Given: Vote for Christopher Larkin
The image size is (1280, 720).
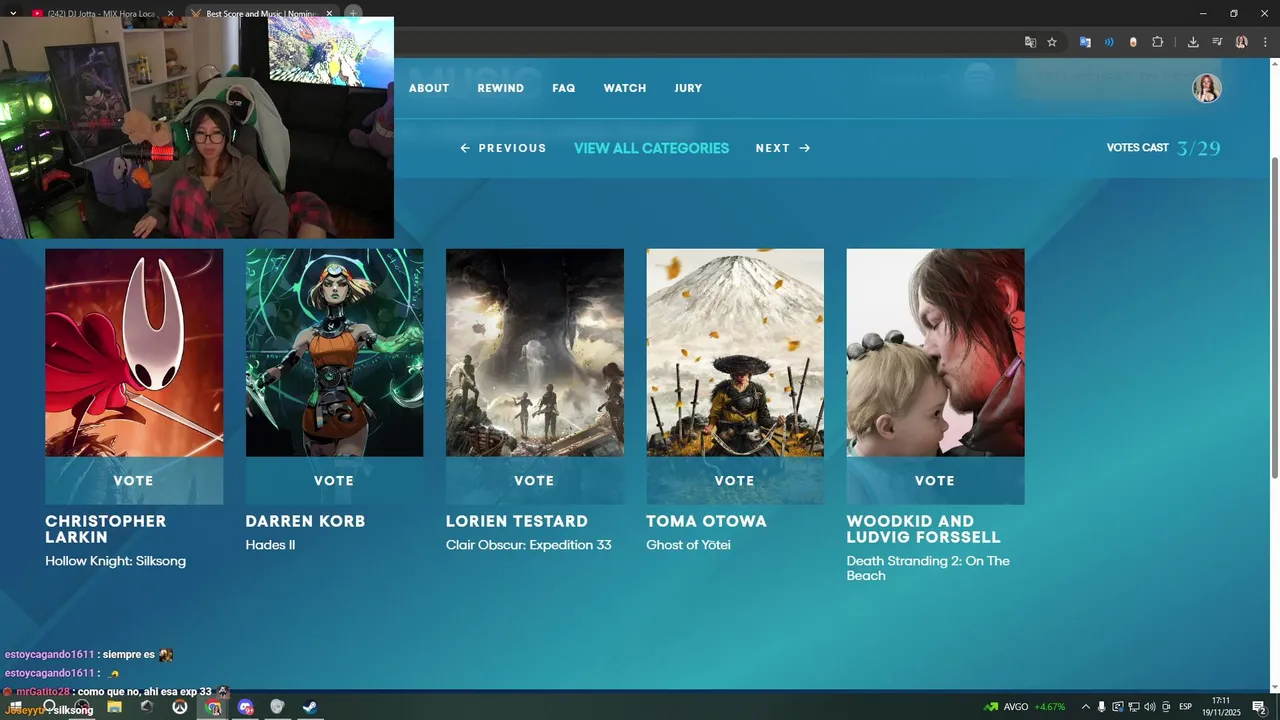Looking at the screenshot, I should click(x=134, y=481).
